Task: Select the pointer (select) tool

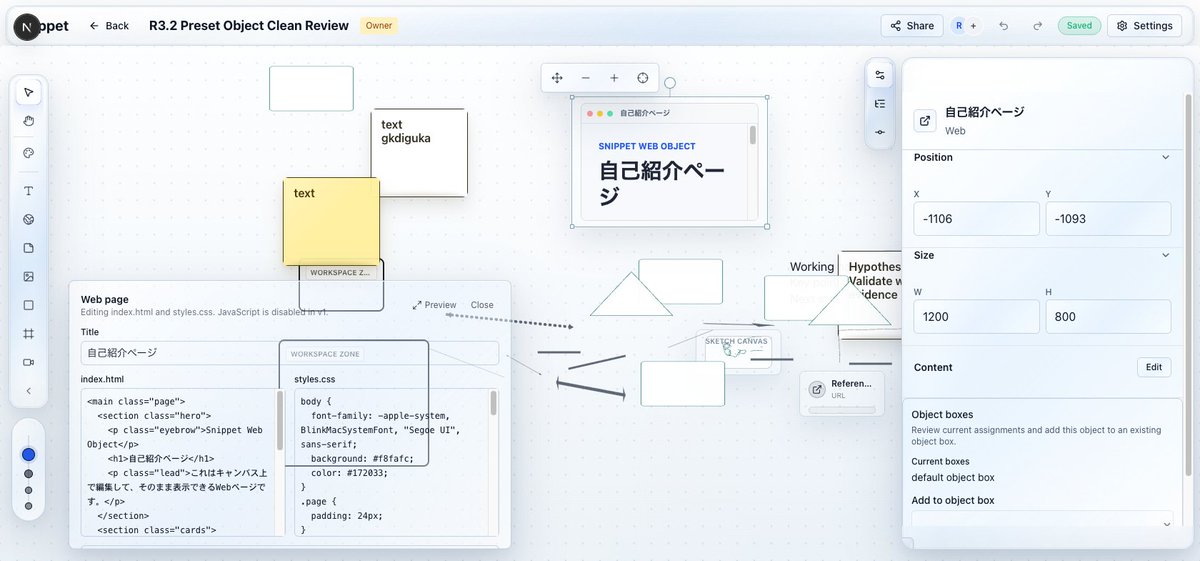Action: [28, 92]
